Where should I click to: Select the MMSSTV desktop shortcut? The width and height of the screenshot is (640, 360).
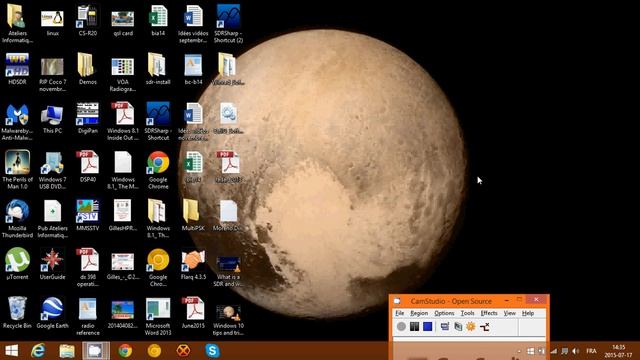pyautogui.click(x=87, y=216)
